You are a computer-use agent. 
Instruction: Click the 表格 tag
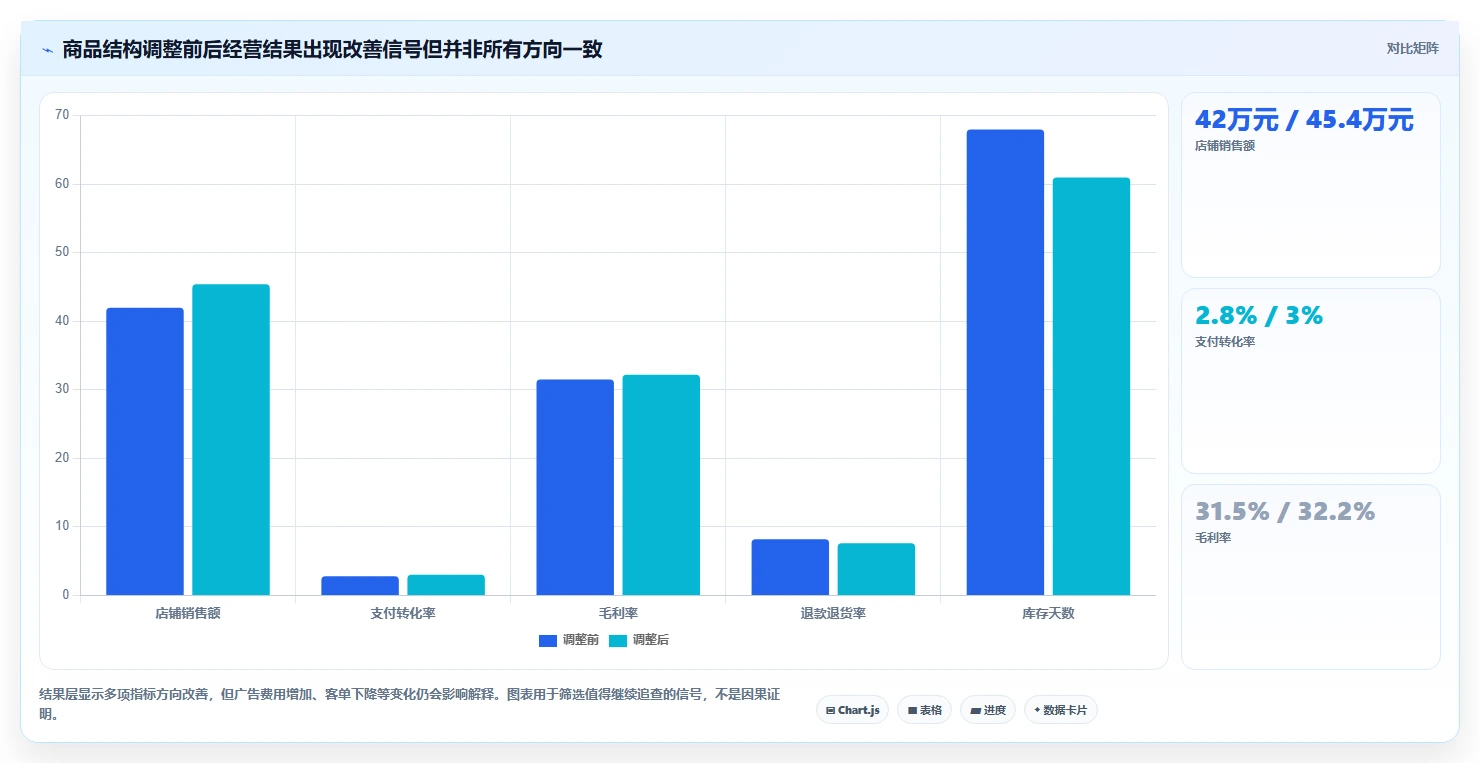pos(924,710)
